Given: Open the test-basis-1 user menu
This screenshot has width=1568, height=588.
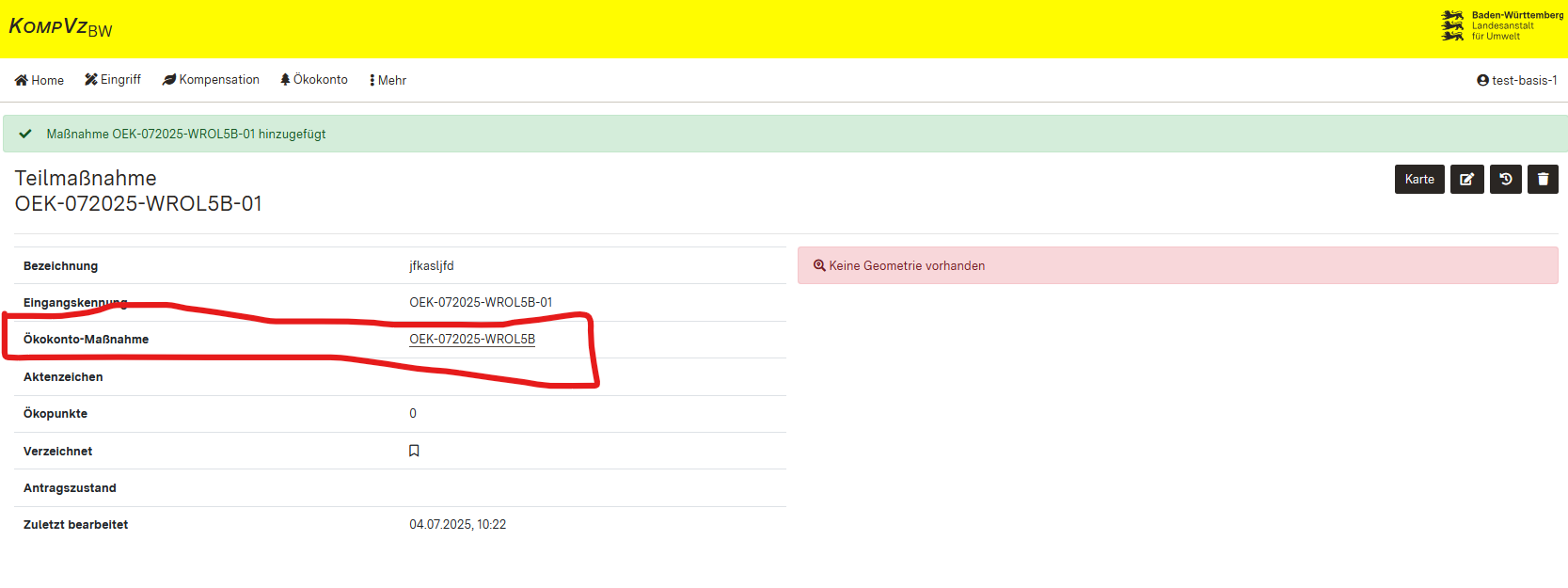Looking at the screenshot, I should pyautogui.click(x=1516, y=80).
